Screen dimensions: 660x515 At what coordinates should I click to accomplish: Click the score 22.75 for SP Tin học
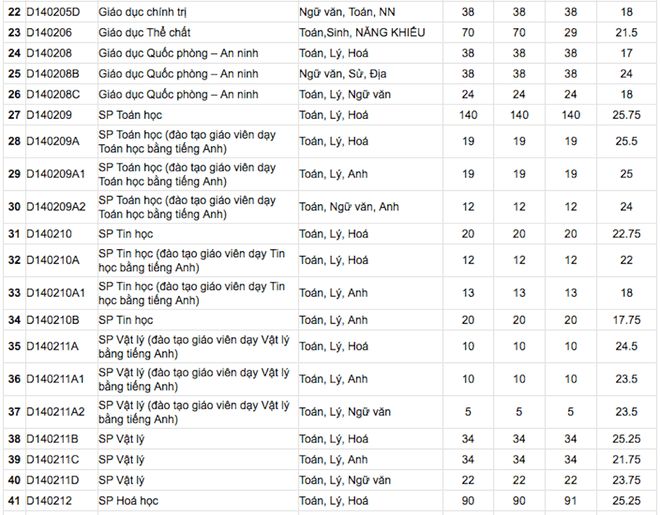625,234
